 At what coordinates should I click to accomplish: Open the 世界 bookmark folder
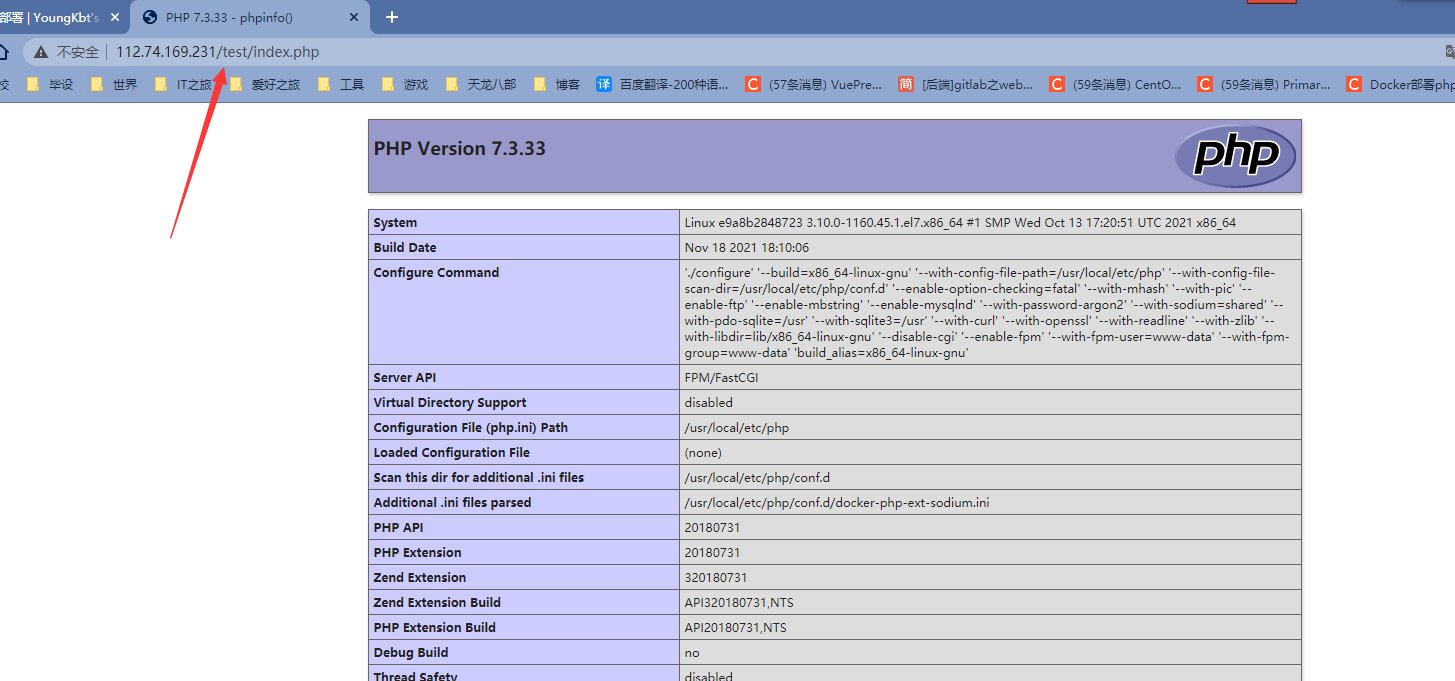[114, 85]
